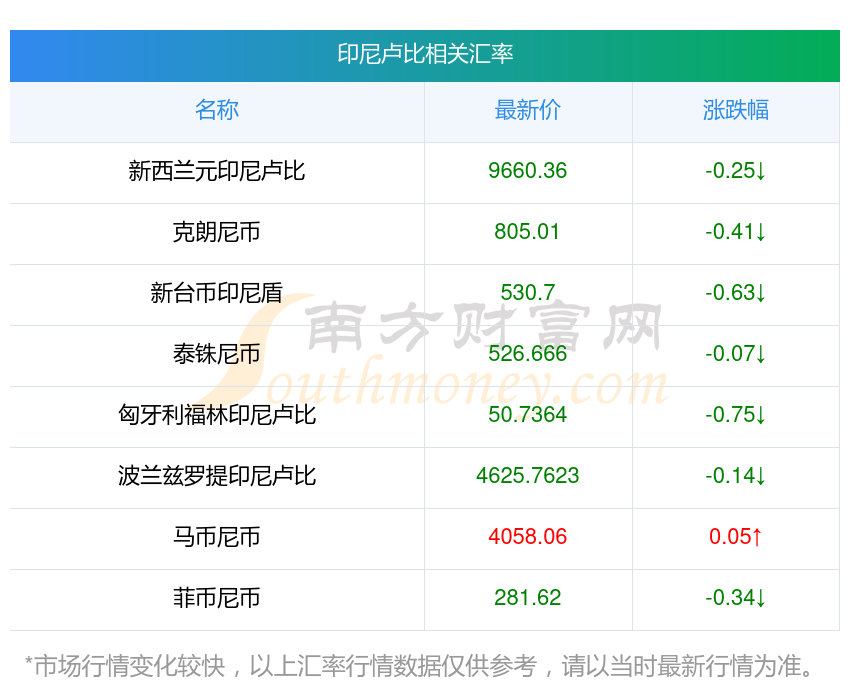Select the 最新价 column header

(528, 110)
